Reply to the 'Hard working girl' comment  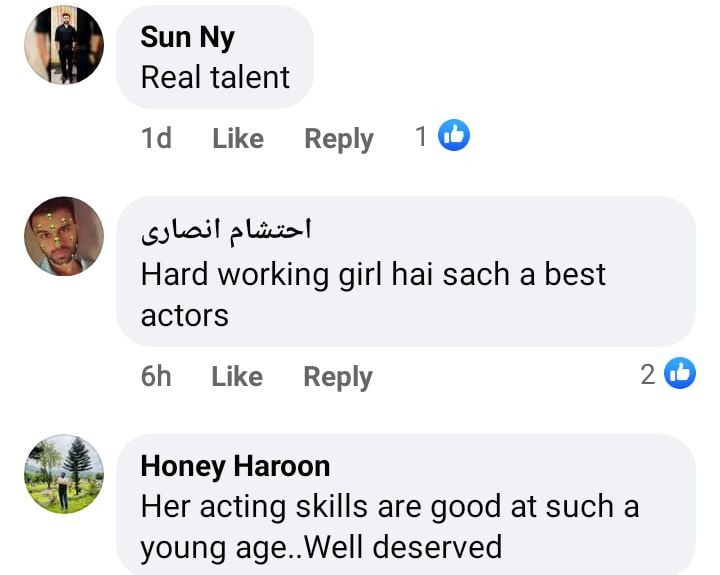338,376
